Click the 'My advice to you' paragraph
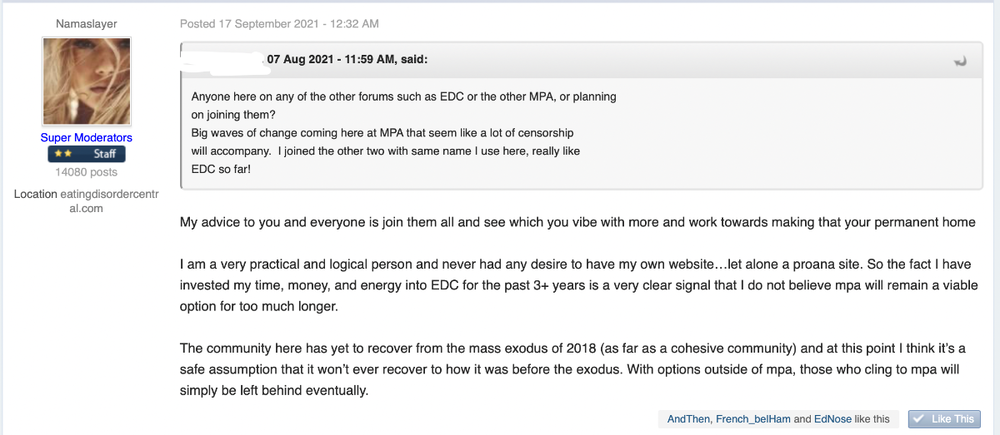 coord(578,223)
